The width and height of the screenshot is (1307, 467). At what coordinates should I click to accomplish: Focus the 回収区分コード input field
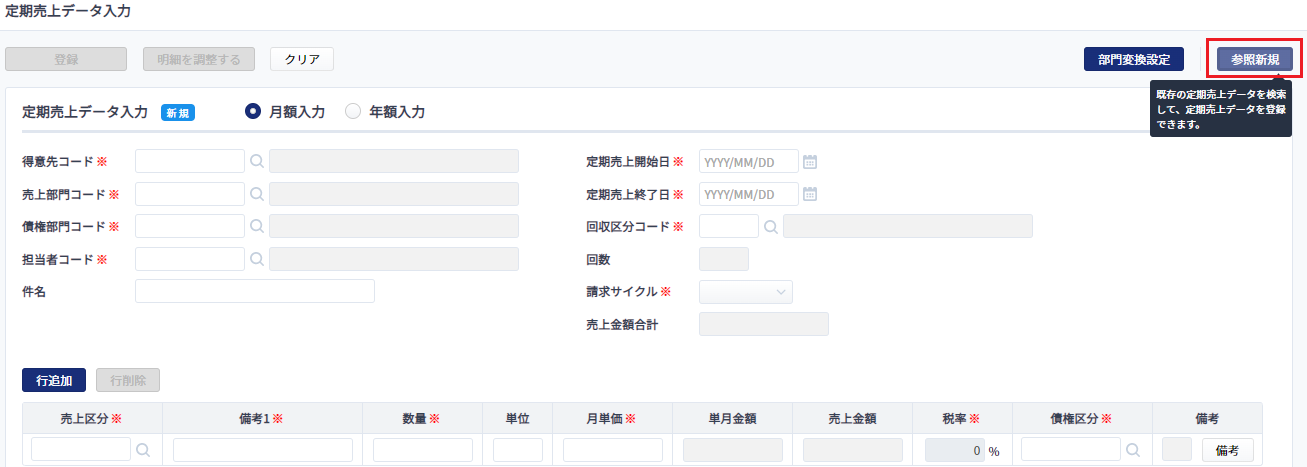pyautogui.click(x=730, y=227)
